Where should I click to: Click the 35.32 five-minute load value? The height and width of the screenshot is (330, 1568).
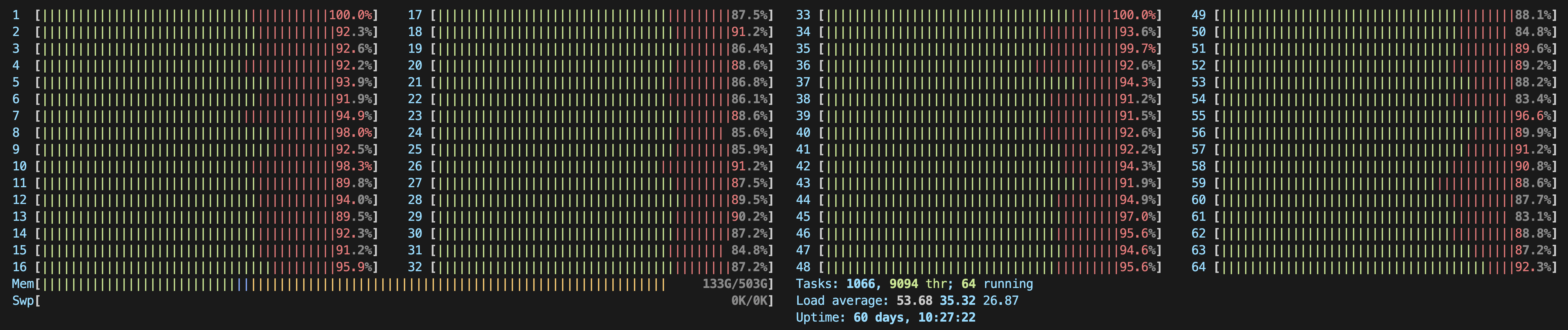coord(957,301)
